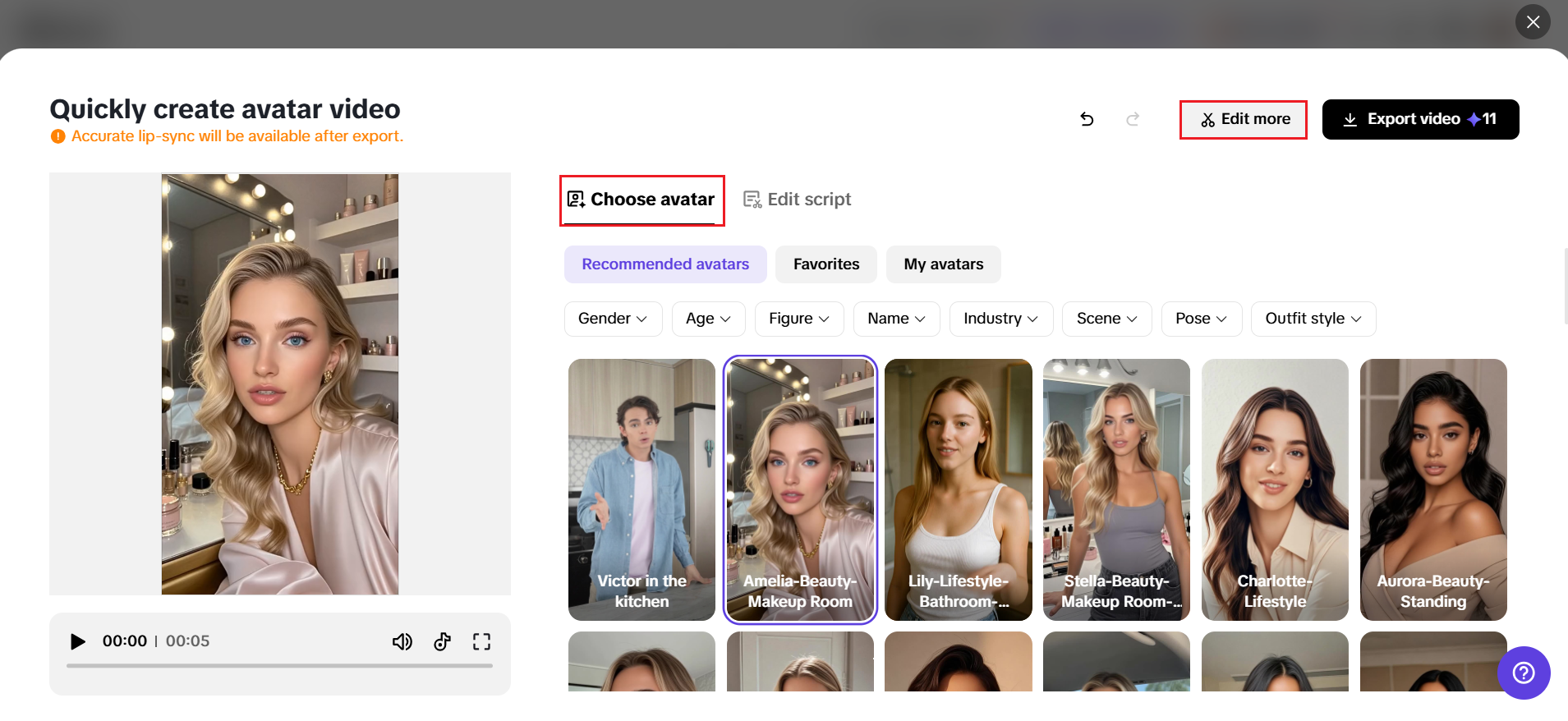
Task: Mute the preview volume speaker icon
Action: (x=402, y=641)
